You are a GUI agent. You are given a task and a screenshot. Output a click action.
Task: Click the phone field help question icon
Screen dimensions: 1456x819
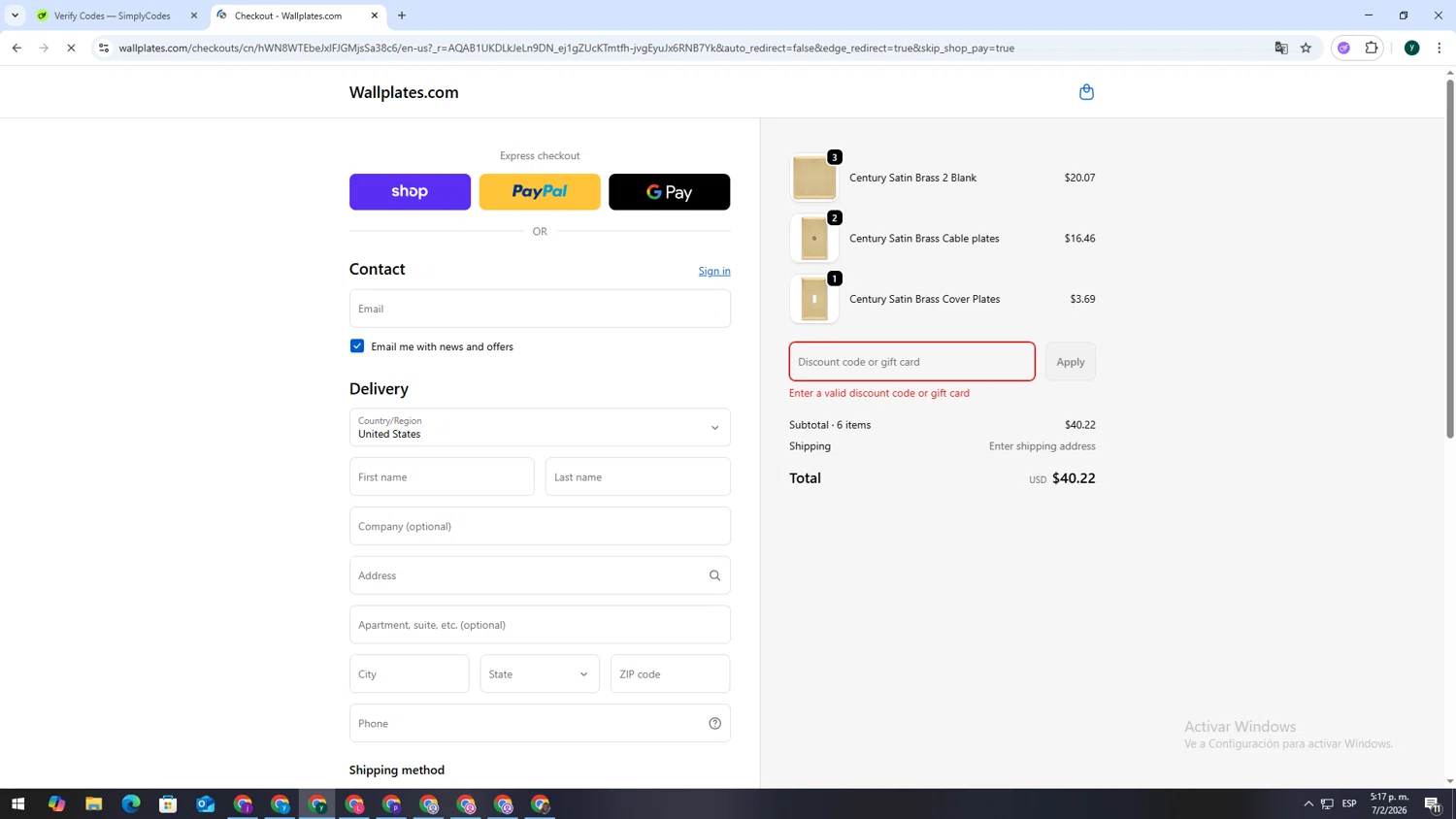pos(714,723)
